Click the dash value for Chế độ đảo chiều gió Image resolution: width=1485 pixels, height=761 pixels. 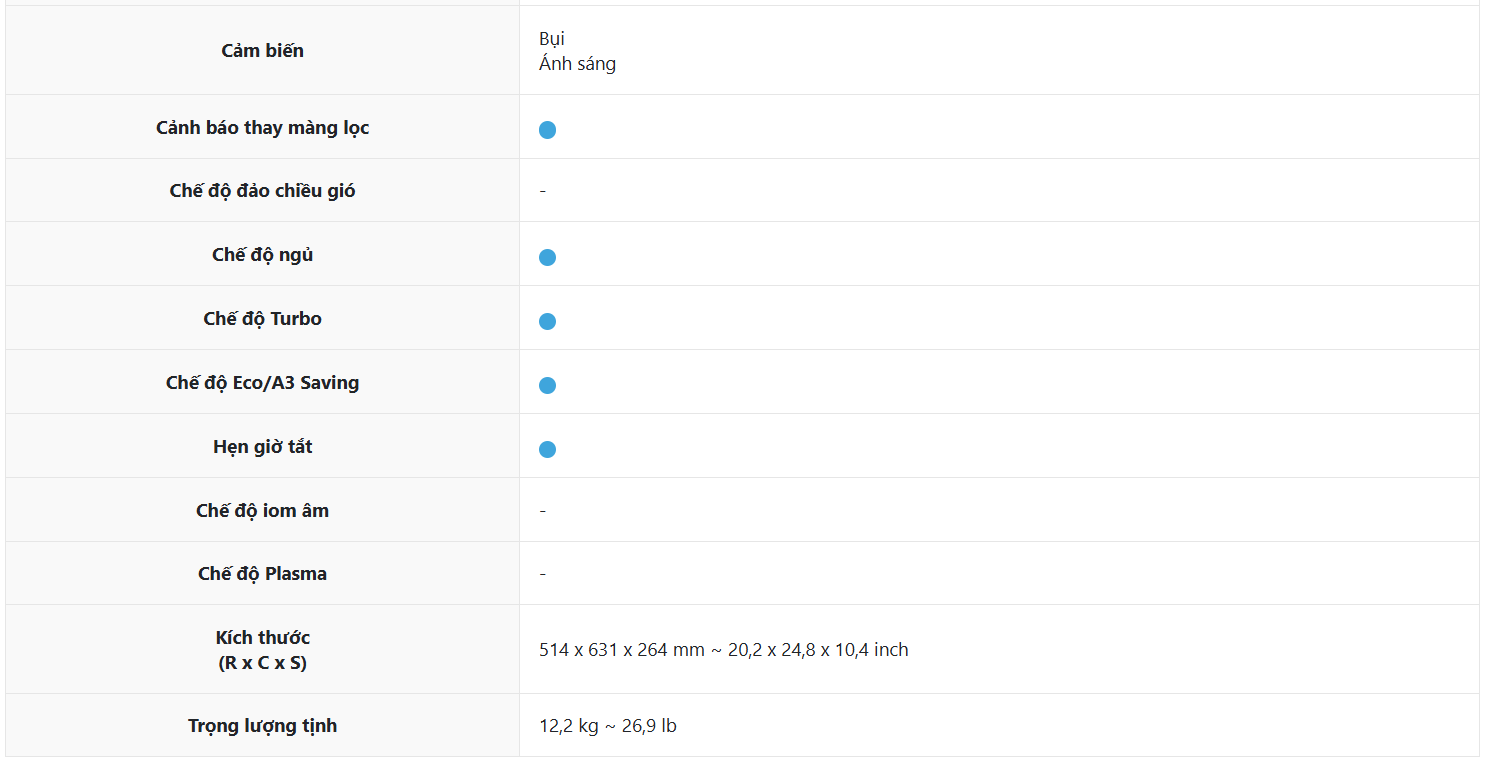click(x=543, y=191)
